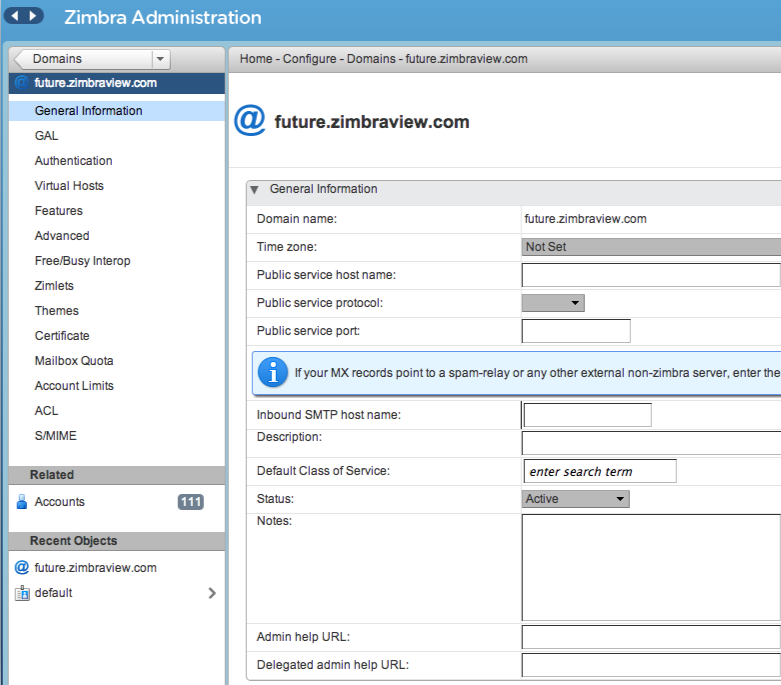Click the Recent Objects section header
The height and width of the screenshot is (685, 781).
[117, 541]
